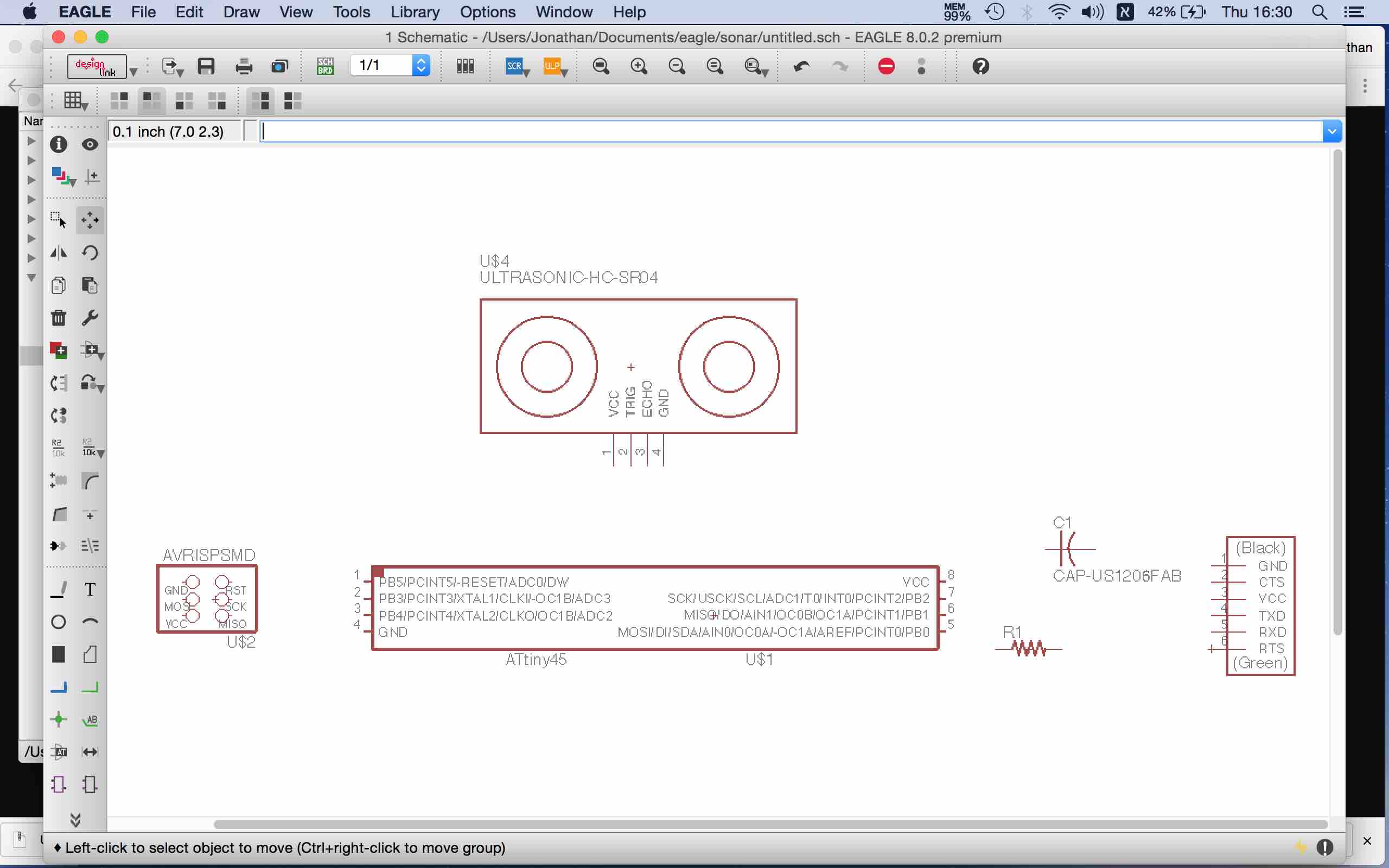Select the Line drawing tool
The width and height of the screenshot is (1389, 868).
pyautogui.click(x=59, y=590)
